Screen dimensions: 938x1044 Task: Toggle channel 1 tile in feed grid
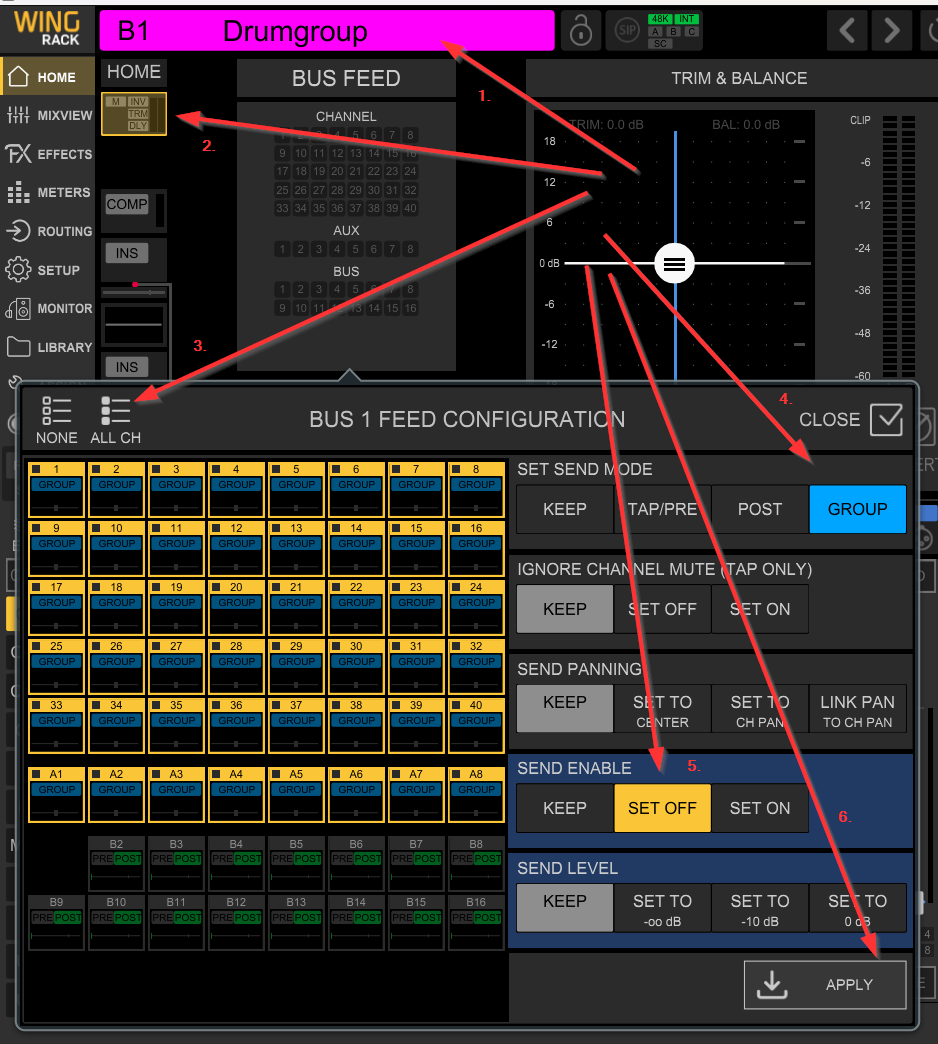(x=56, y=489)
